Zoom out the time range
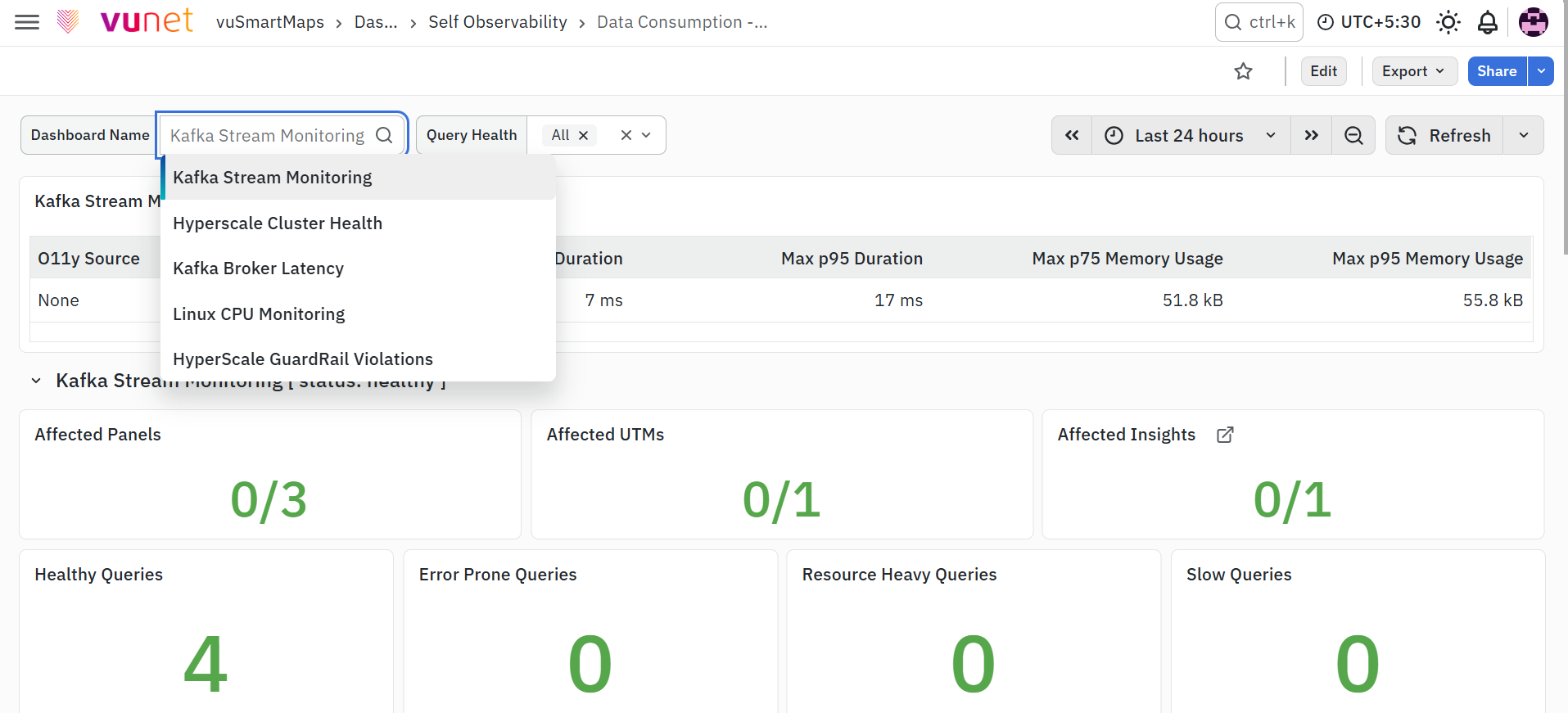1568x713 pixels. click(1353, 135)
